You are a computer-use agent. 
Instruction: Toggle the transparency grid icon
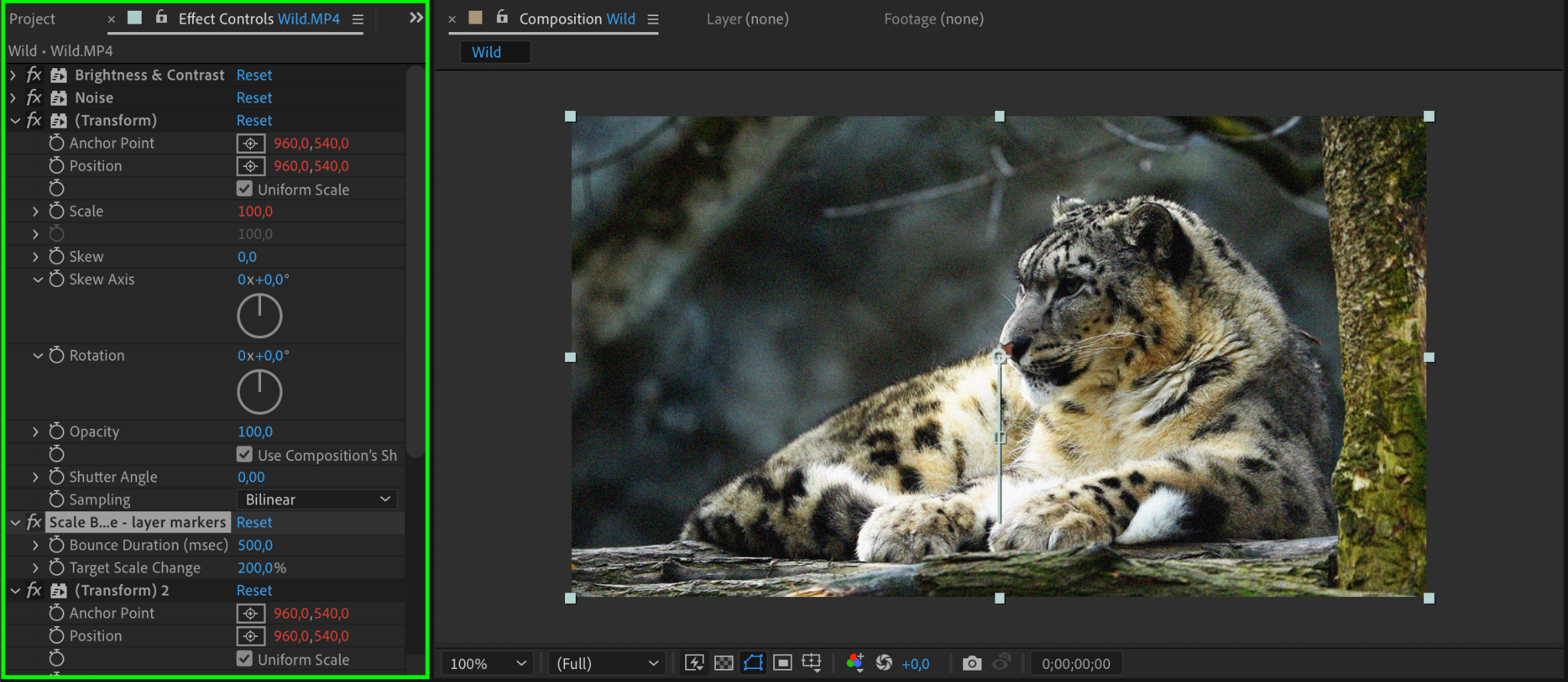point(724,663)
